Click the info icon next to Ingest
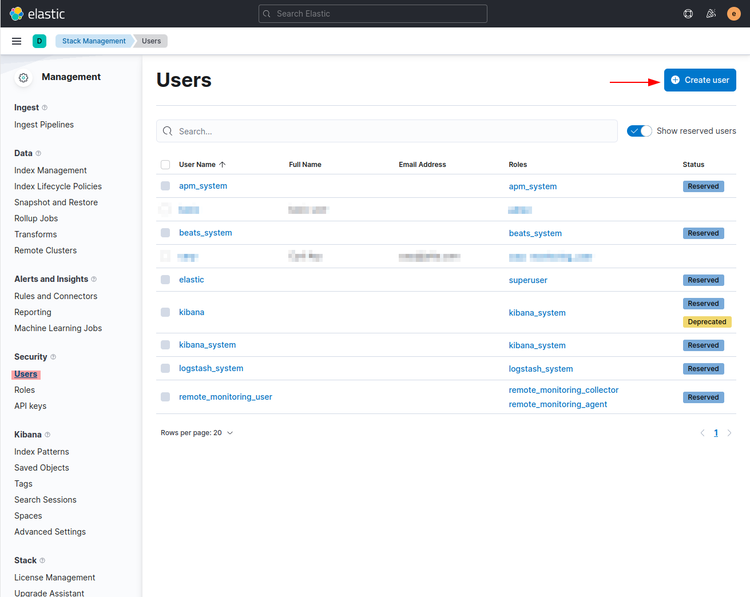The image size is (750, 597). [x=44, y=108]
